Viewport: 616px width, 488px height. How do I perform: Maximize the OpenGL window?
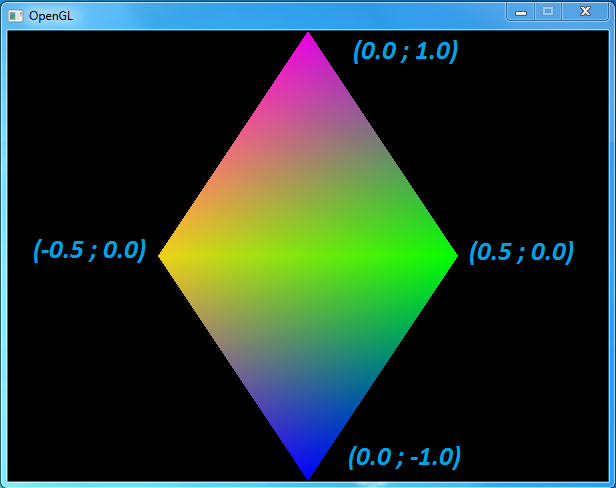point(547,11)
